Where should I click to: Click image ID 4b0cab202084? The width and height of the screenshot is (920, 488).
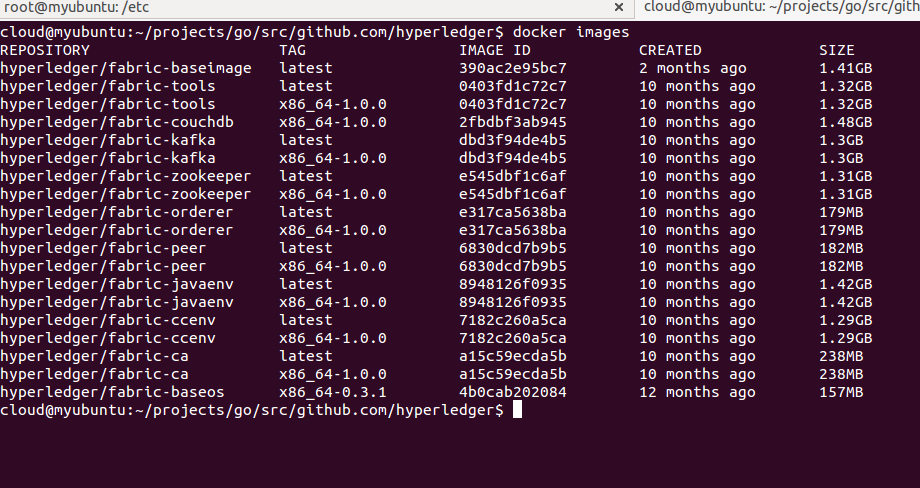(512, 392)
